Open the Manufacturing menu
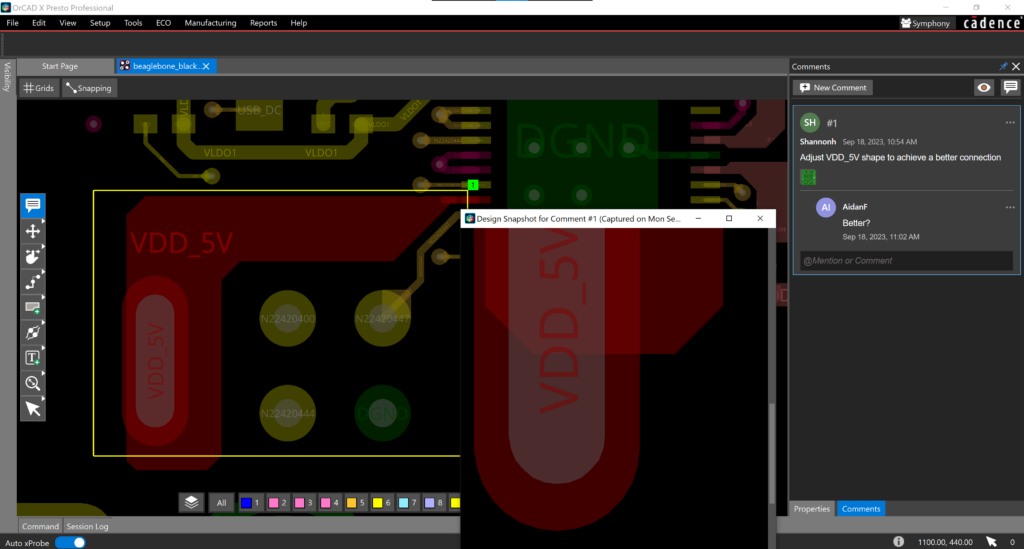The height and width of the screenshot is (549, 1024). (210, 23)
